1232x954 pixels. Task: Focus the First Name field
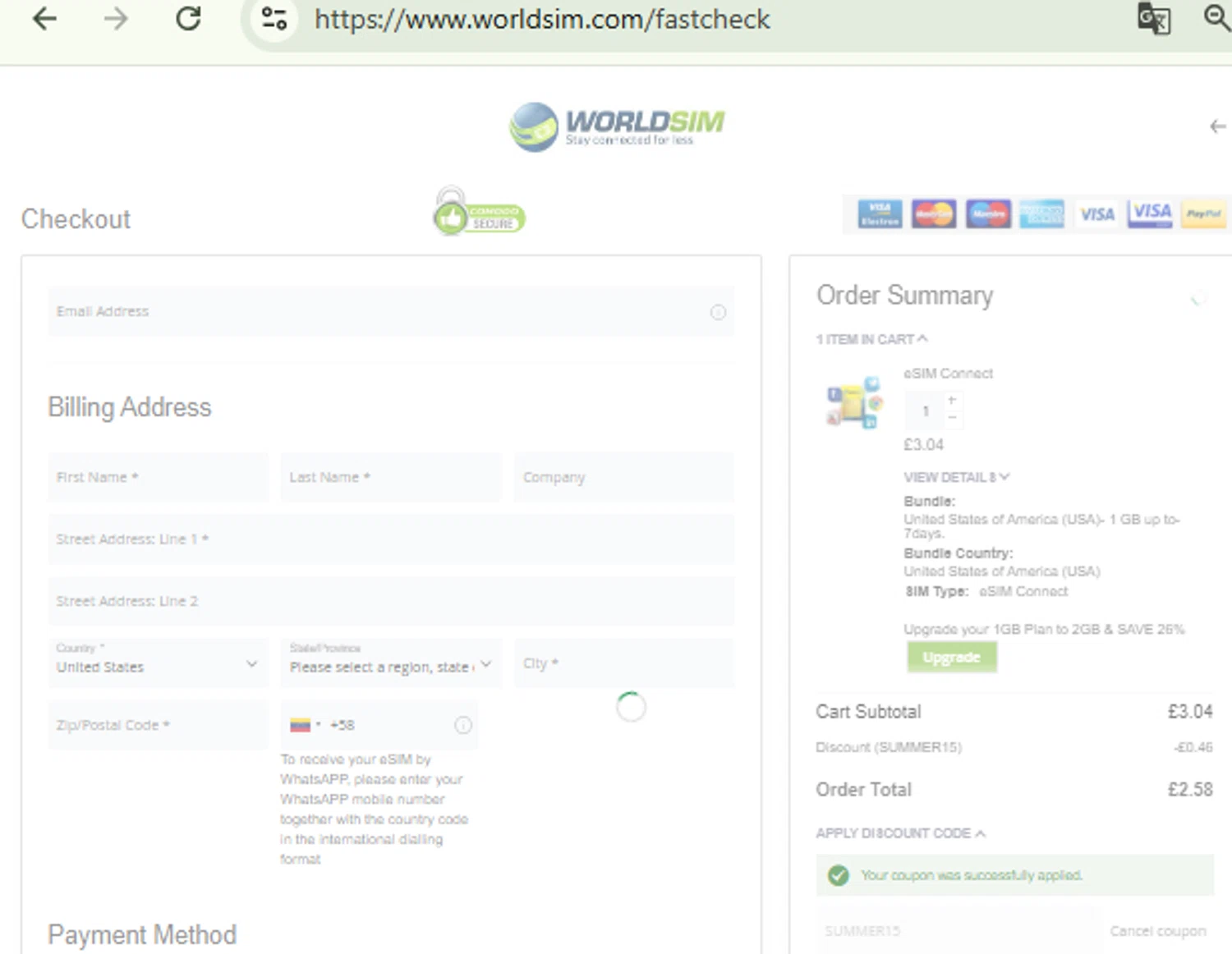point(158,477)
